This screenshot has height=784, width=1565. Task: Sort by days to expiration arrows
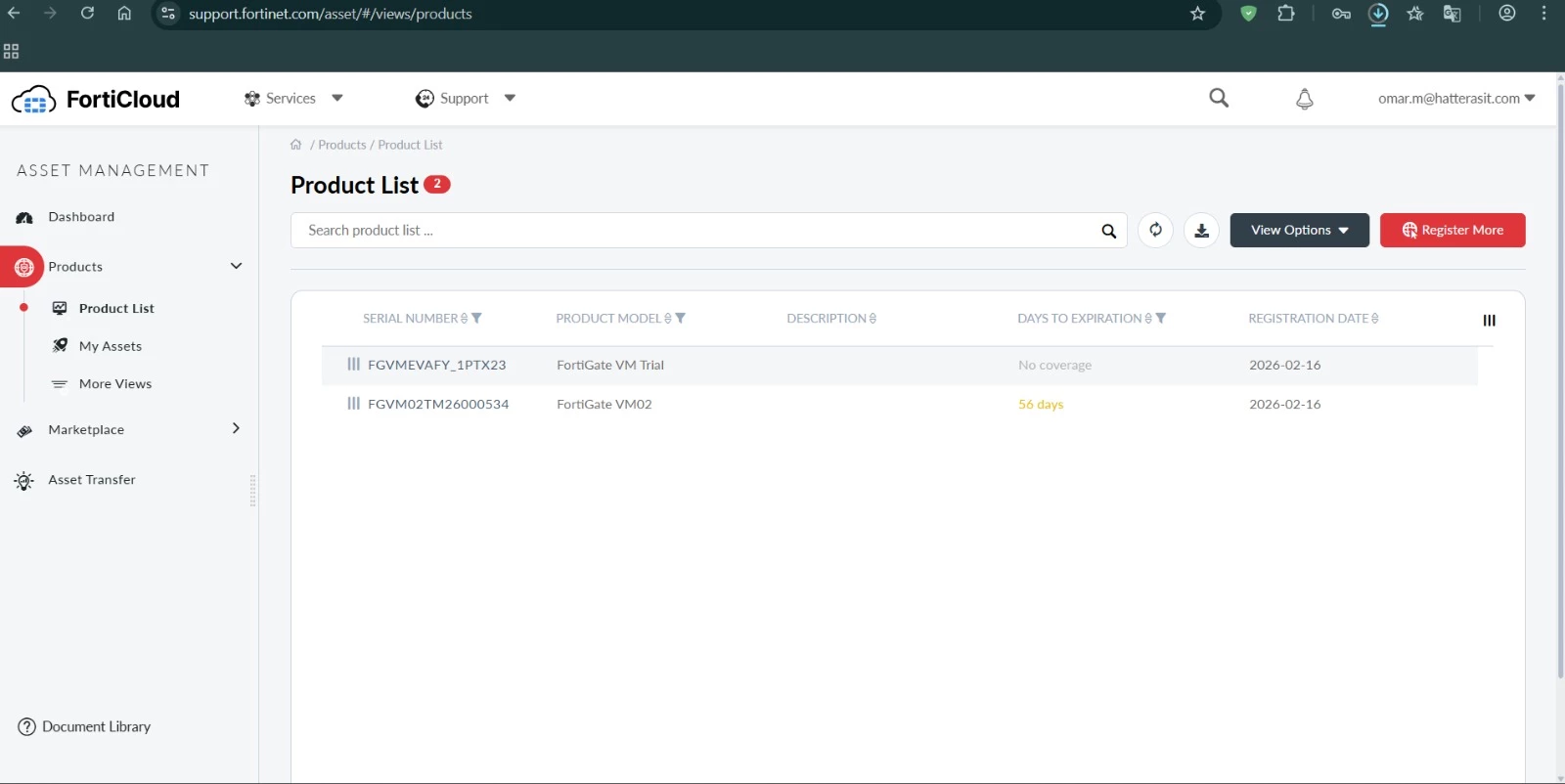point(1148,319)
